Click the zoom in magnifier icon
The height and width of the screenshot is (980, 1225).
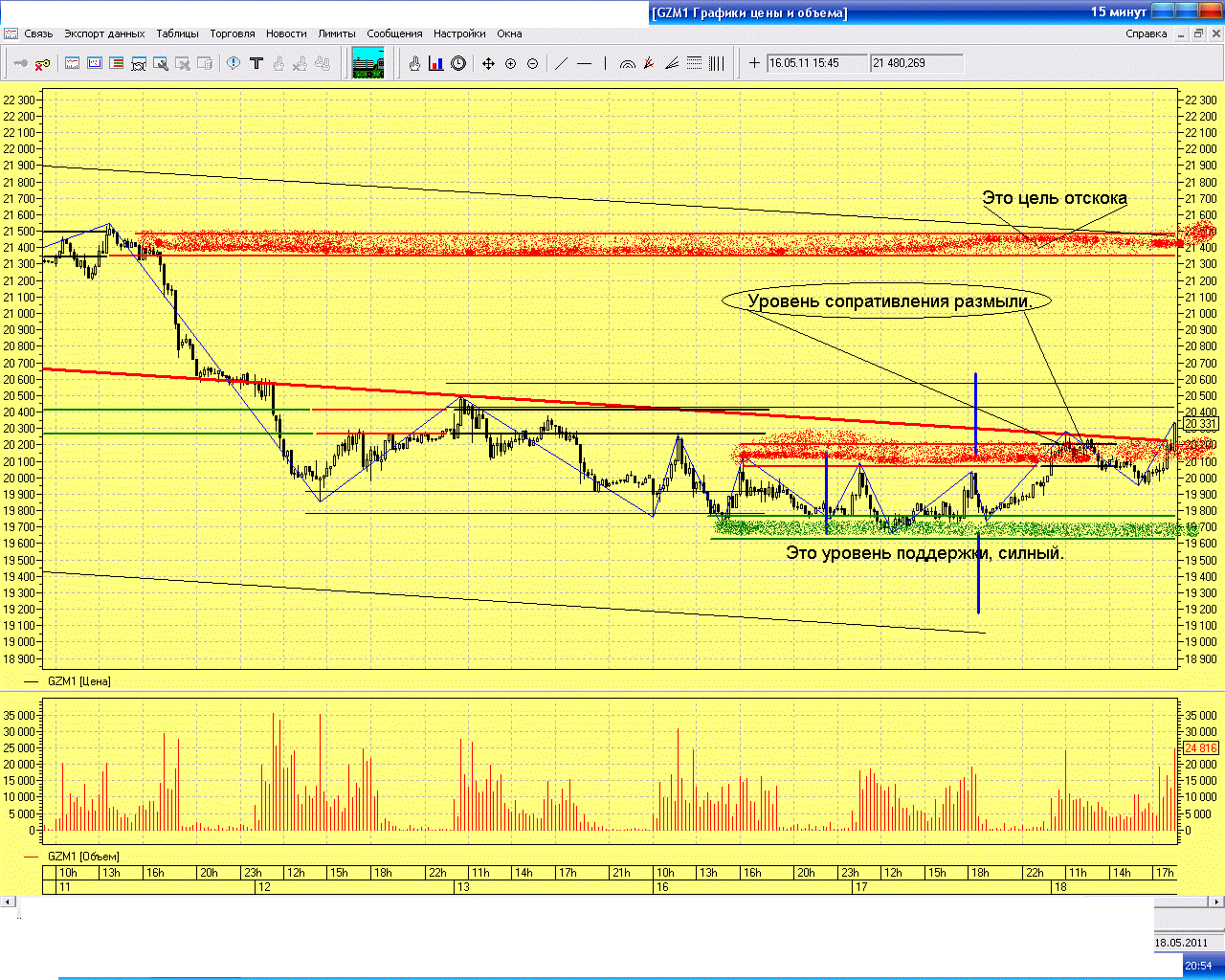click(x=510, y=64)
